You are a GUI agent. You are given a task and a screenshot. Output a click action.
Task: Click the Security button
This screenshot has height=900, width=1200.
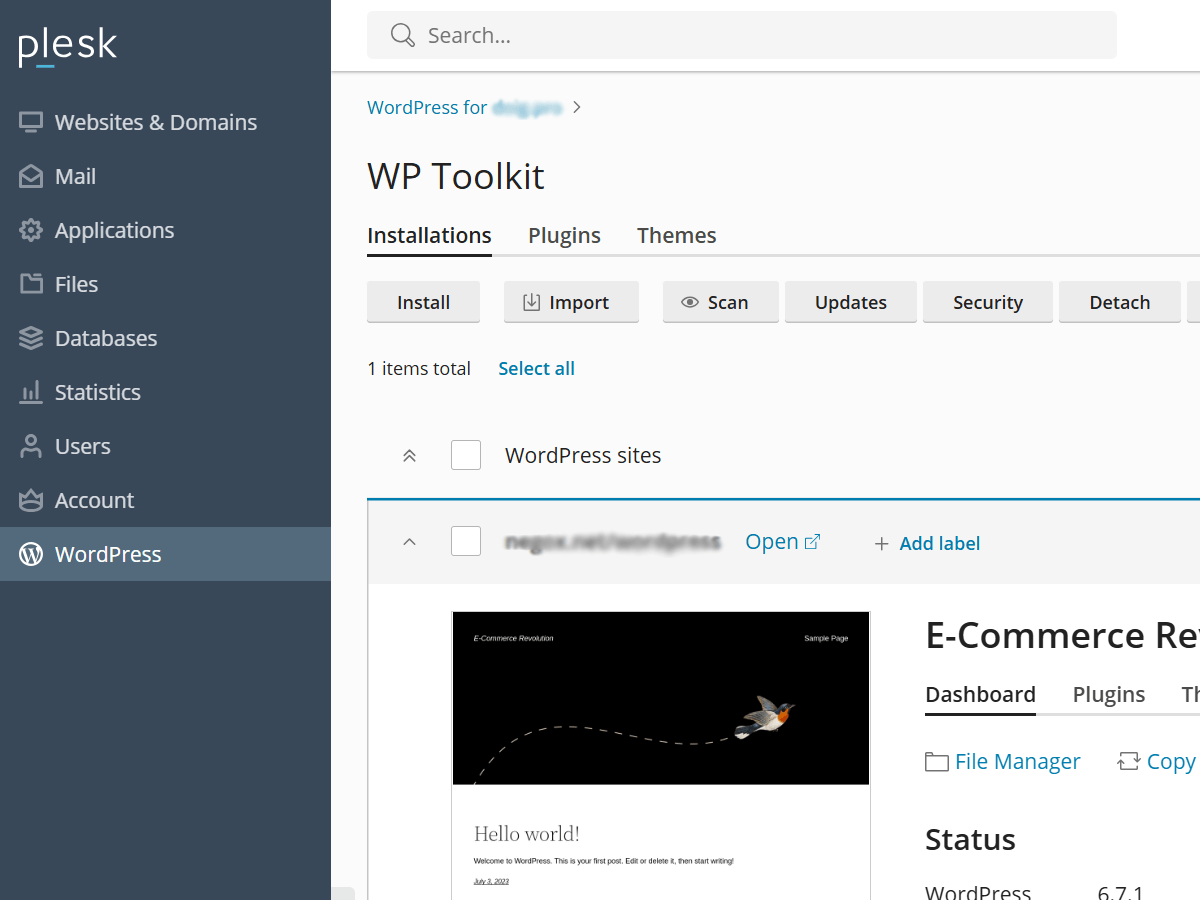(x=988, y=302)
